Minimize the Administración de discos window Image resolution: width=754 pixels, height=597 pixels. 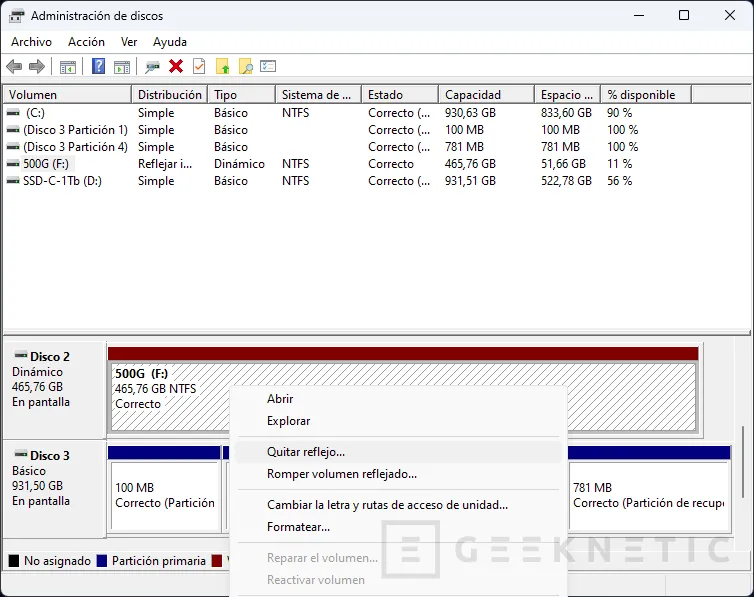pyautogui.click(x=639, y=15)
